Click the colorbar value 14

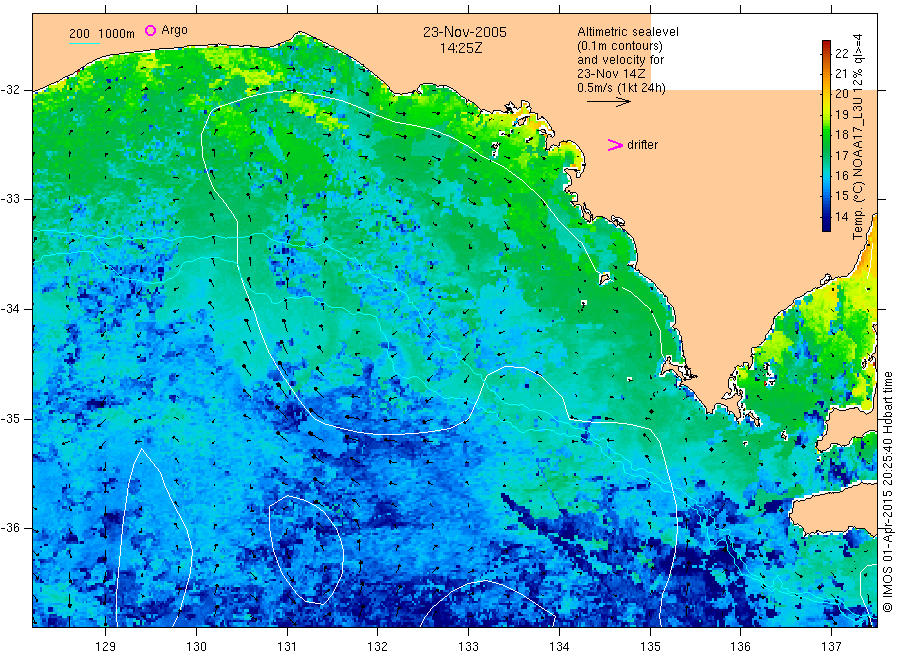tap(841, 216)
